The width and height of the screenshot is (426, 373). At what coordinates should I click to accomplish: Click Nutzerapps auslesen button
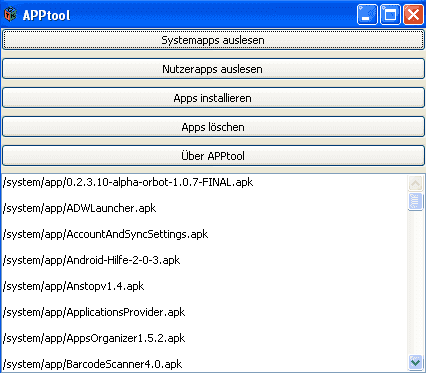(213, 69)
